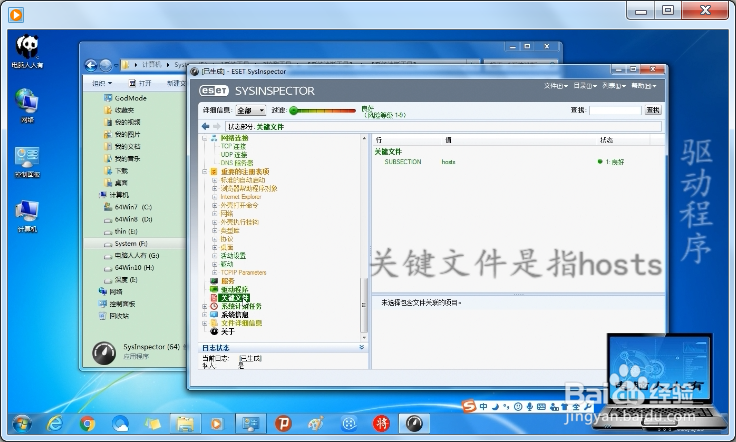Click the SysInspector gauge icon in Explorer details
736x442 pixels.
tap(104, 353)
